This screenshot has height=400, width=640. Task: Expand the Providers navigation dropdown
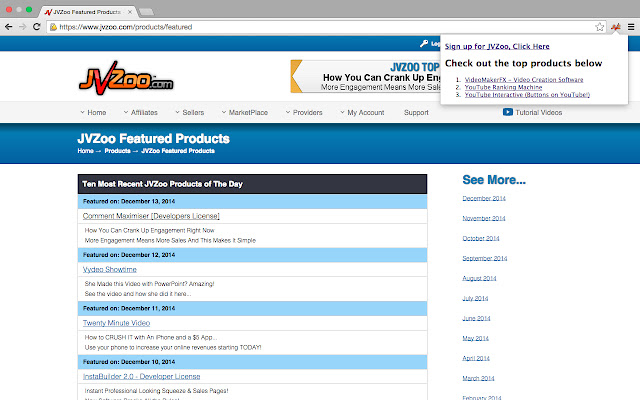[304, 112]
